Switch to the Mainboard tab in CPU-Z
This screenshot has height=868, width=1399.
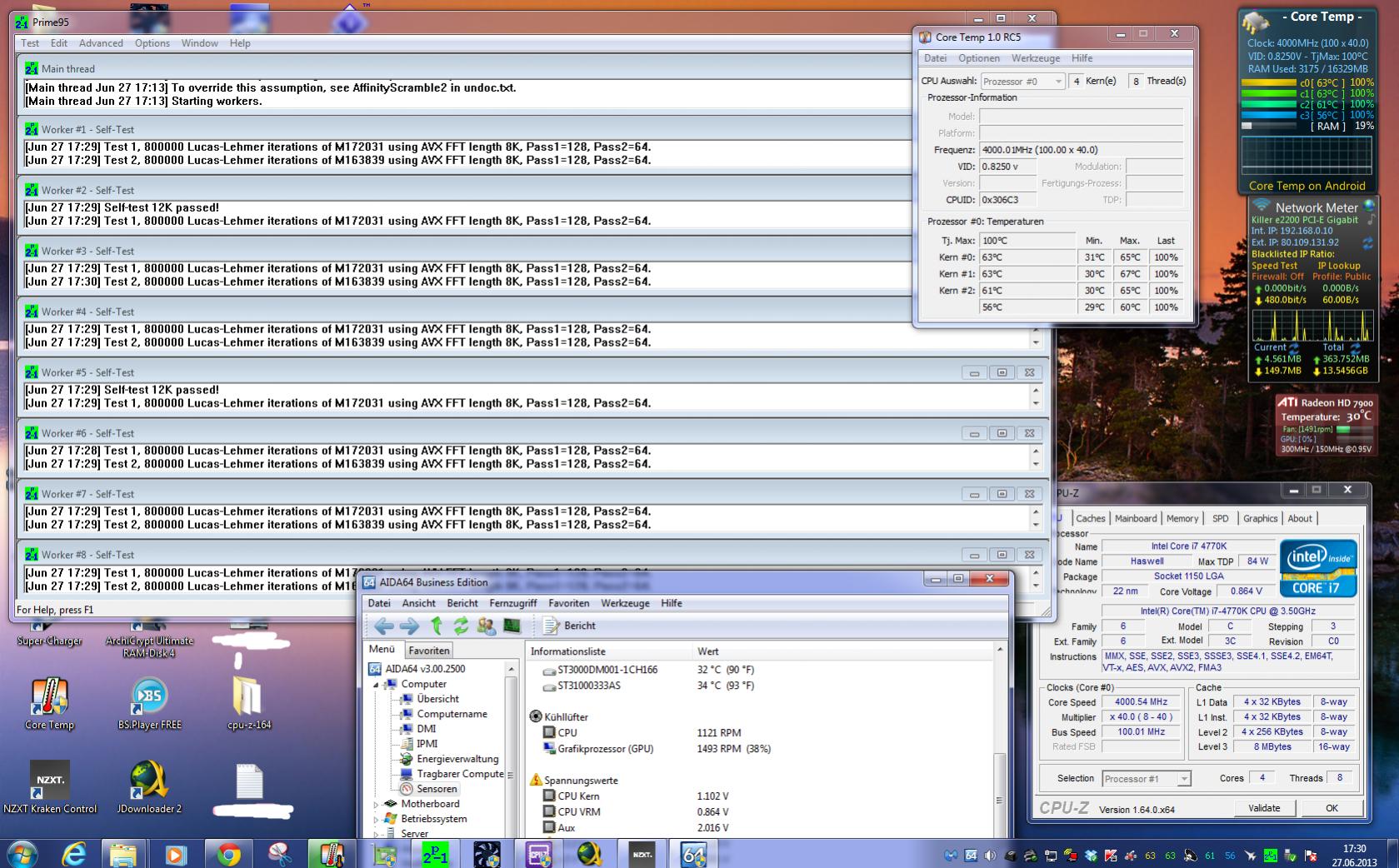(1136, 518)
